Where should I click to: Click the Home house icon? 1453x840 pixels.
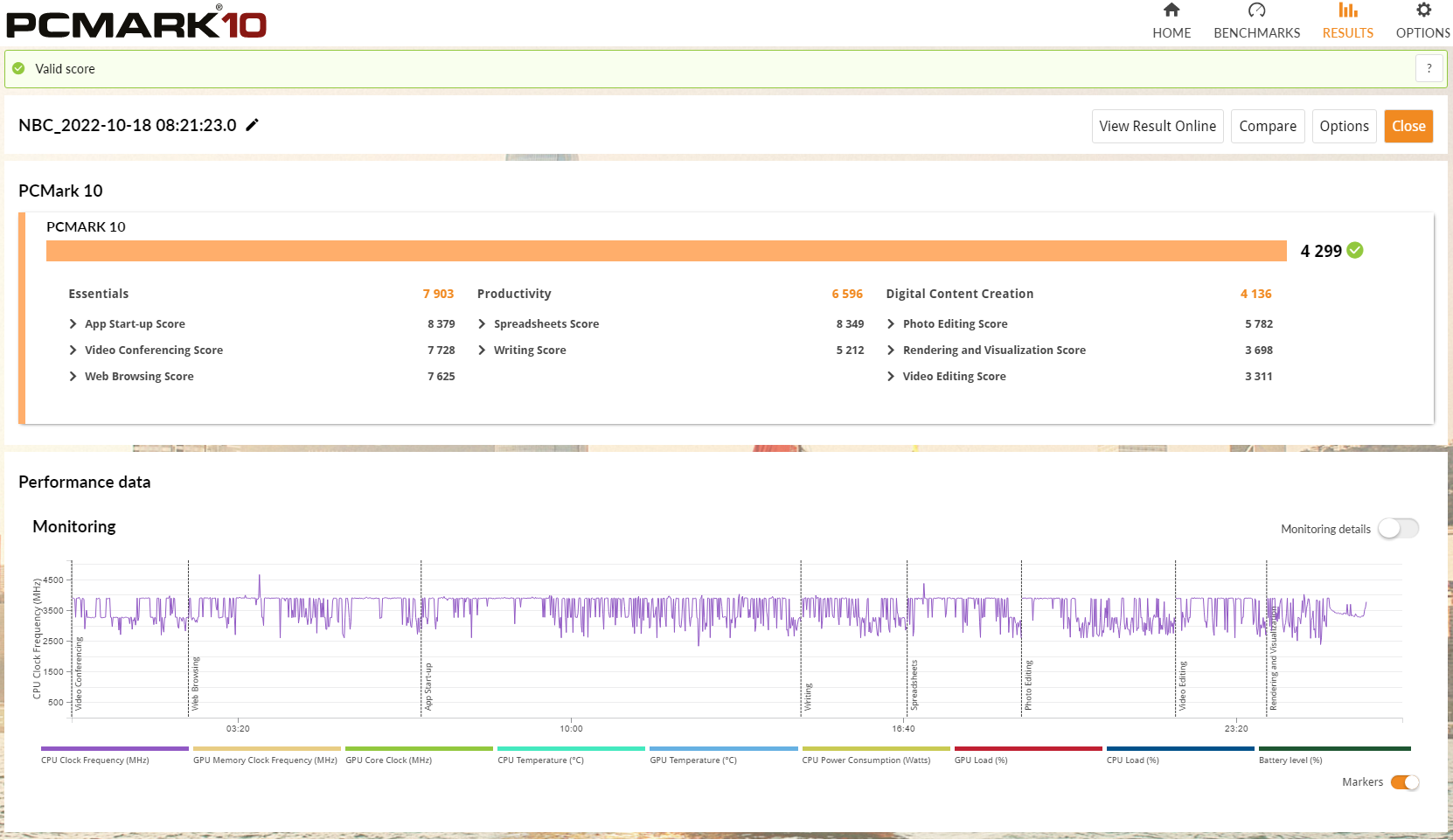coord(1171,10)
